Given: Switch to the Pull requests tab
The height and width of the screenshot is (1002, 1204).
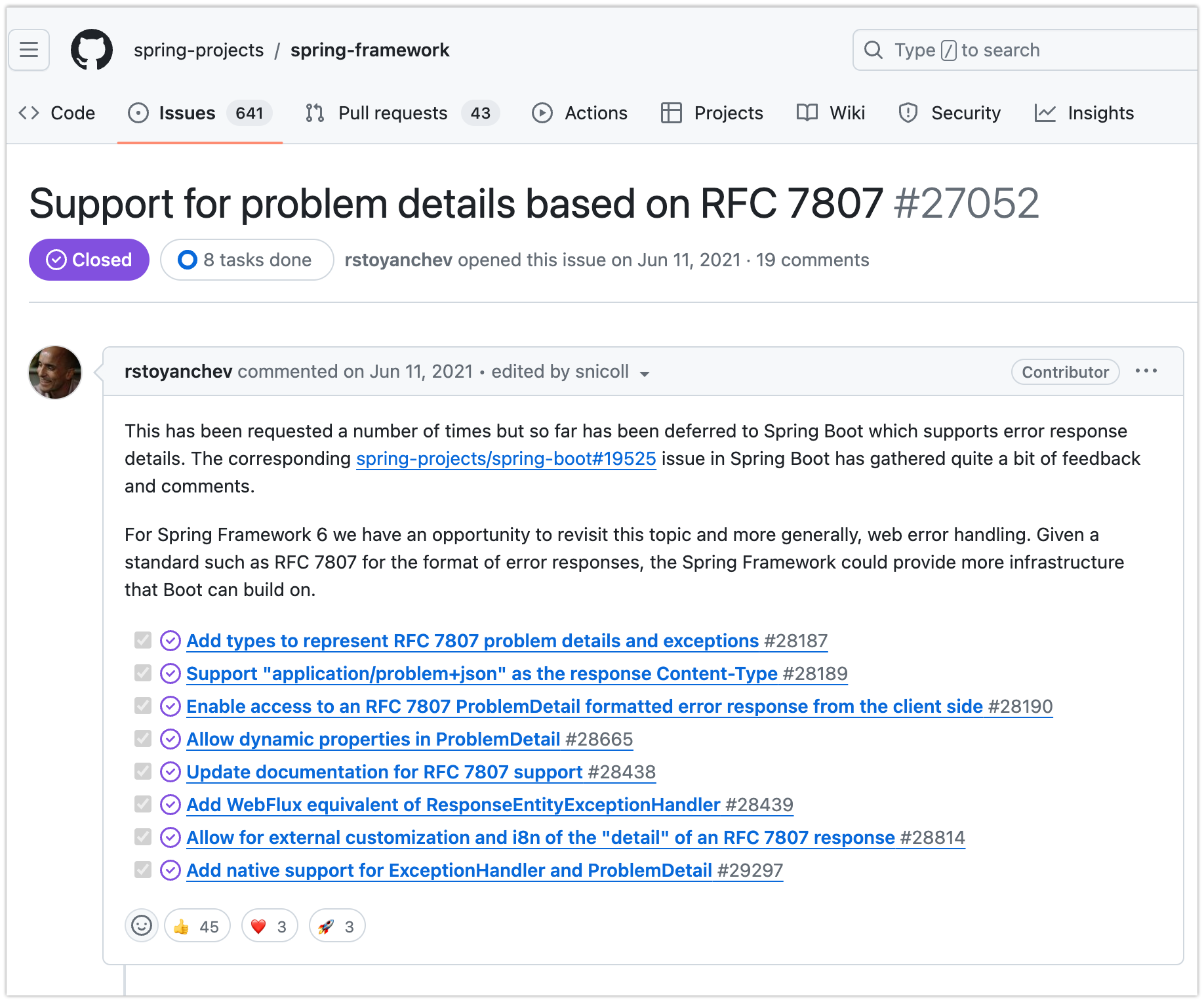Looking at the screenshot, I should point(402,113).
